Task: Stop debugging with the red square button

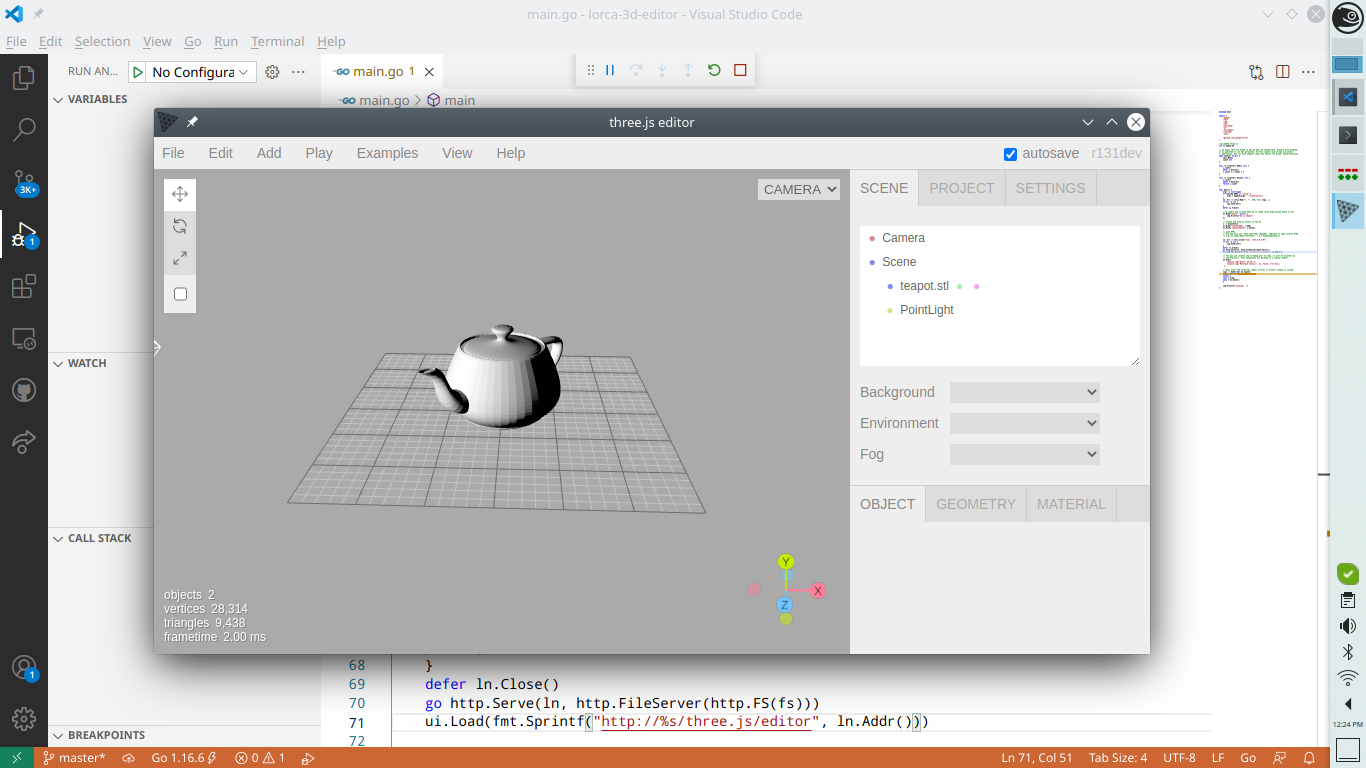Action: pos(740,70)
